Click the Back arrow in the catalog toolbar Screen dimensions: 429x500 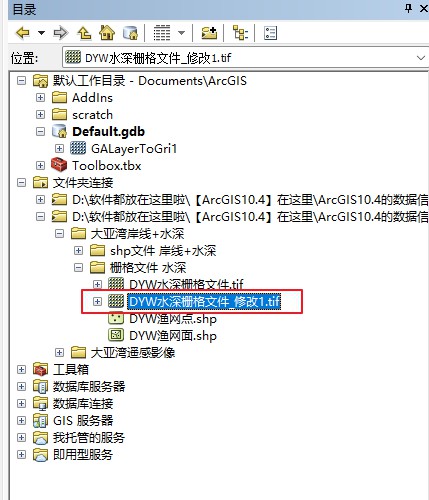23,33
